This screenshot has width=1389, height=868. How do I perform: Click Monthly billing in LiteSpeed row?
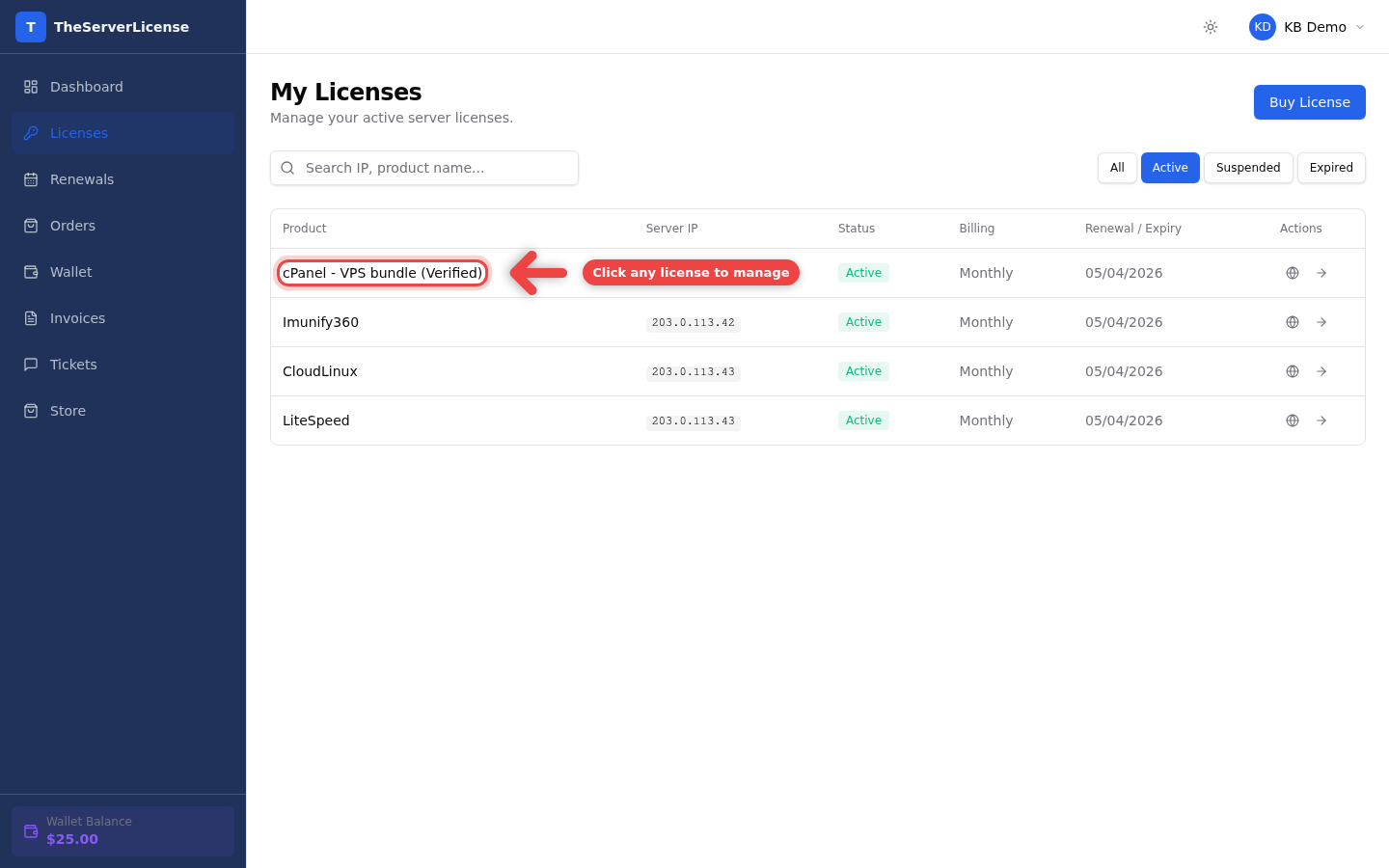click(x=986, y=420)
